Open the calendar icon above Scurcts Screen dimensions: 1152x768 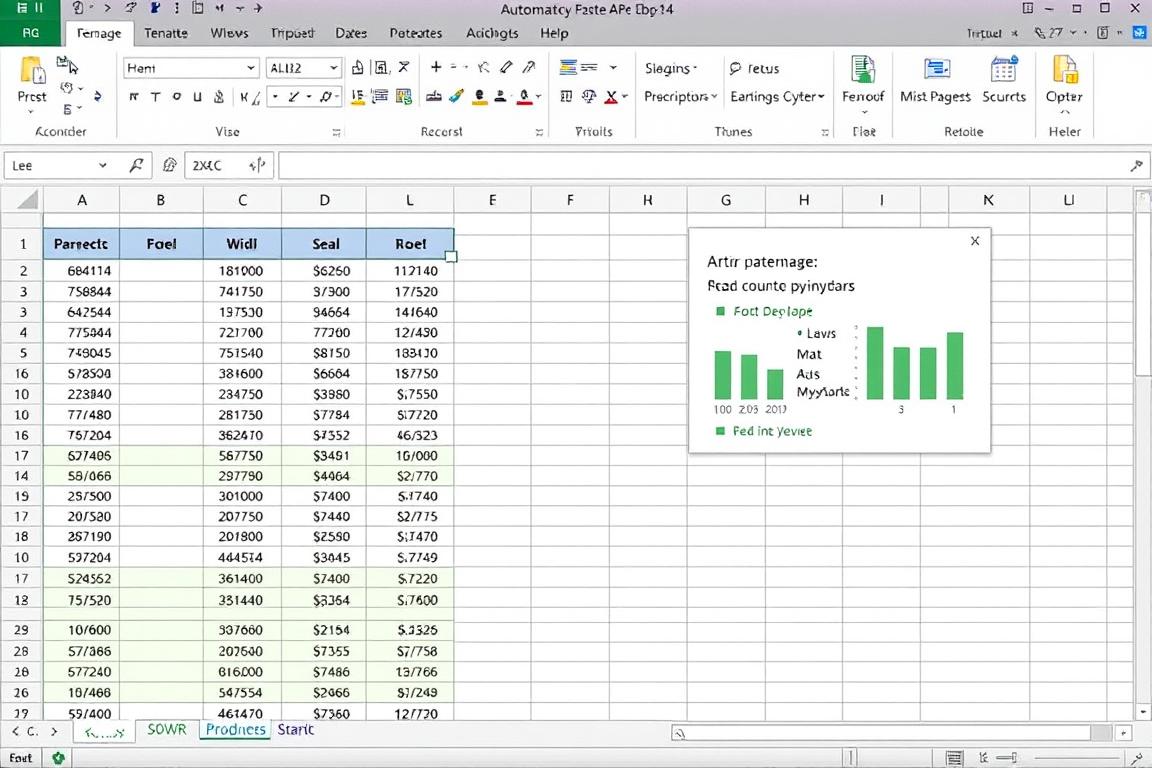[1004, 69]
